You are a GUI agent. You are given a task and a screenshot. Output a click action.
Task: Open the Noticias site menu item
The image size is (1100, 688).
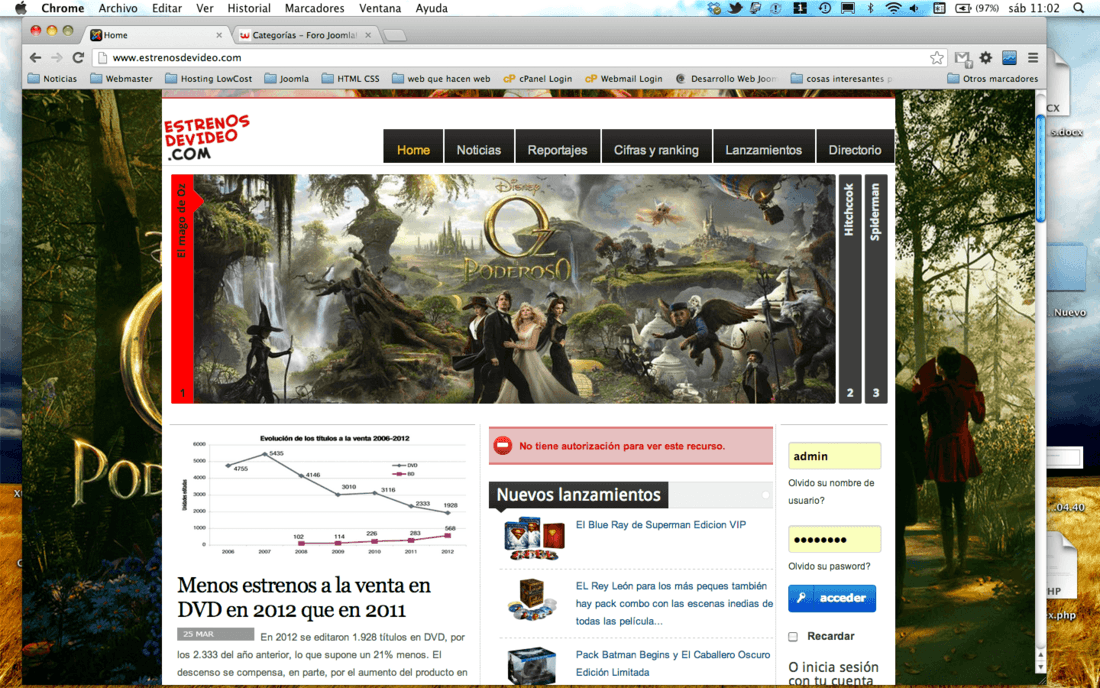coord(478,149)
